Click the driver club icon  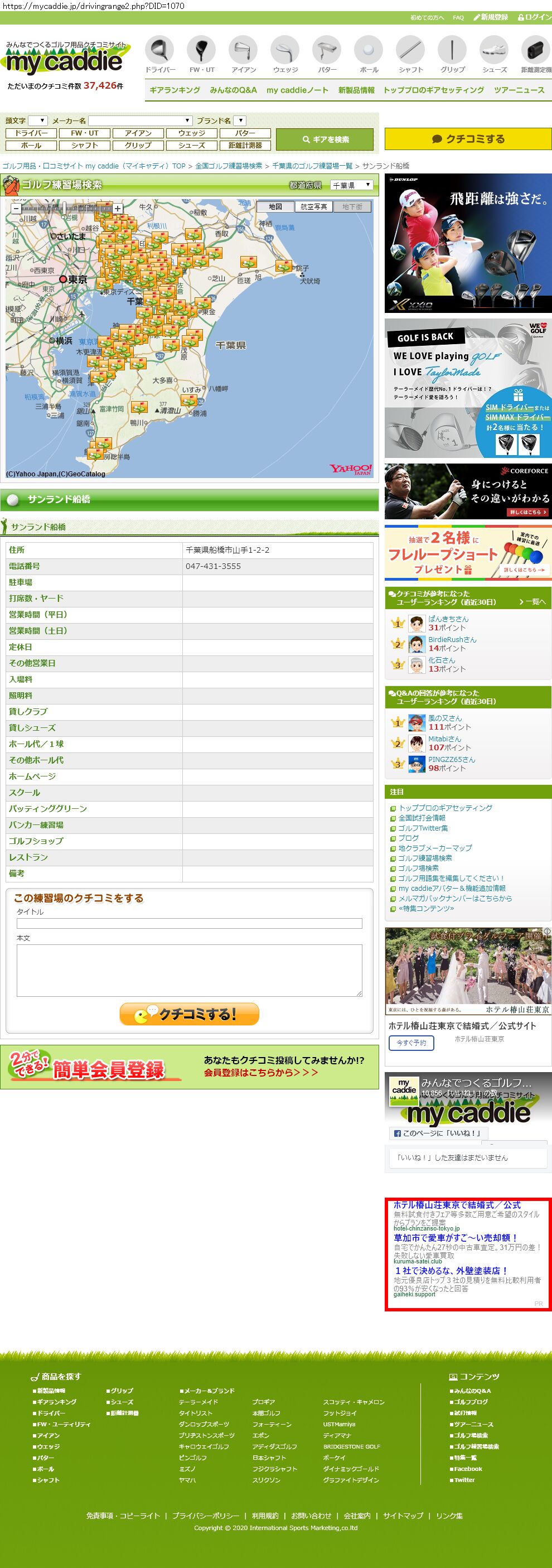click(159, 50)
